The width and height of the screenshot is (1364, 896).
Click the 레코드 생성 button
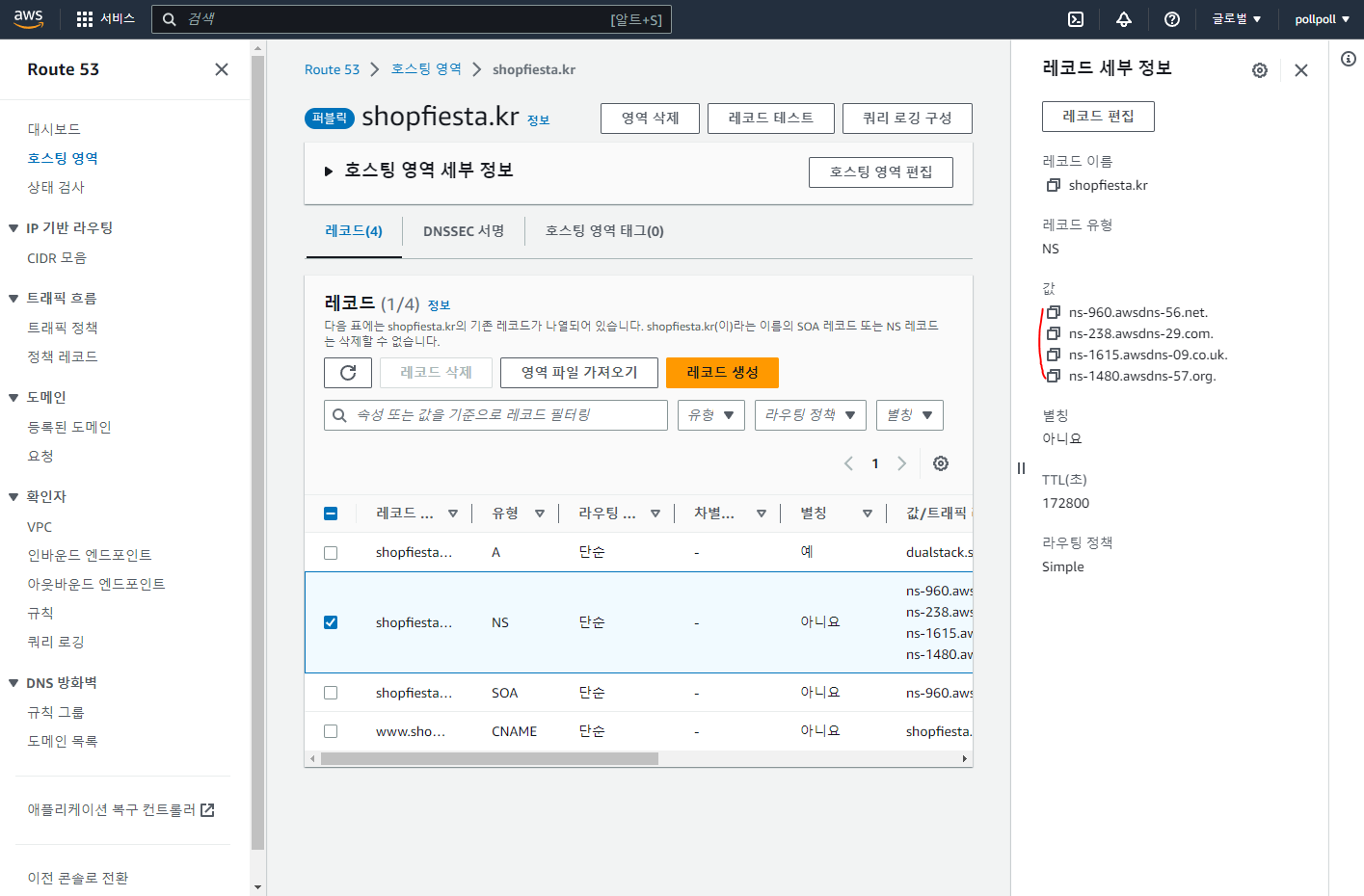pyautogui.click(x=722, y=373)
